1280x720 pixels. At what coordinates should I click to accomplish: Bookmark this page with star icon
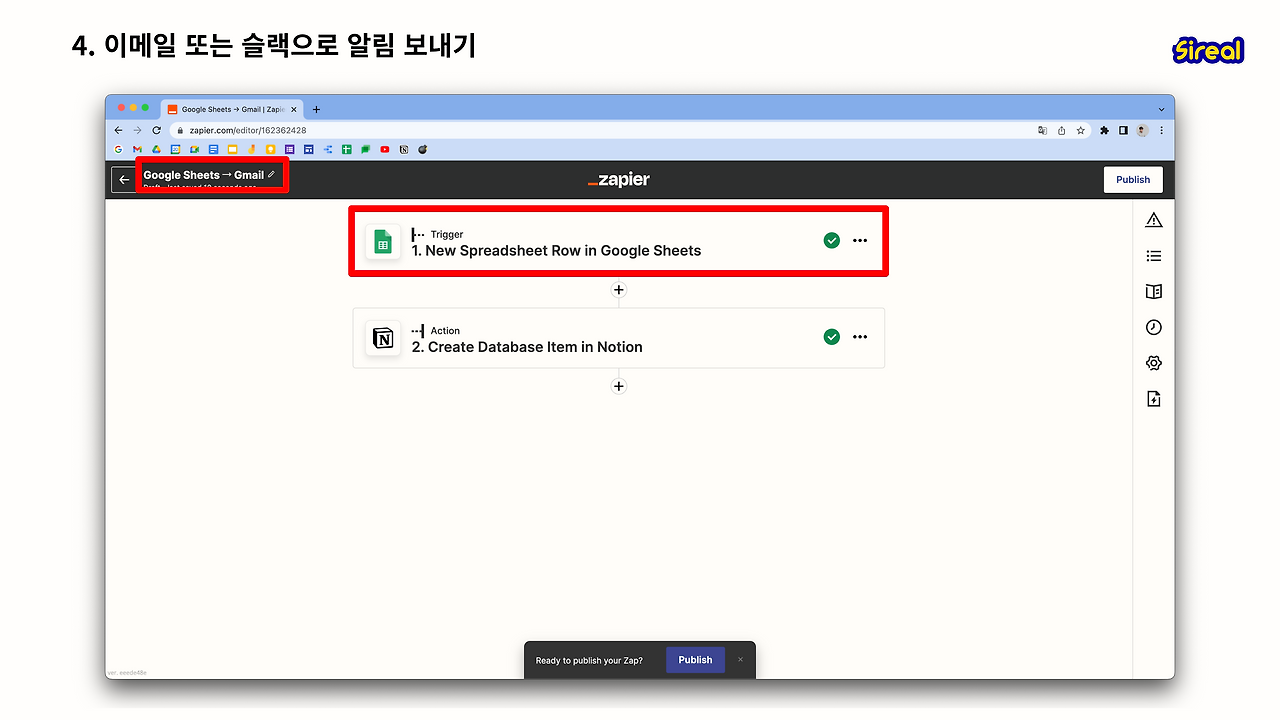coord(1081,130)
